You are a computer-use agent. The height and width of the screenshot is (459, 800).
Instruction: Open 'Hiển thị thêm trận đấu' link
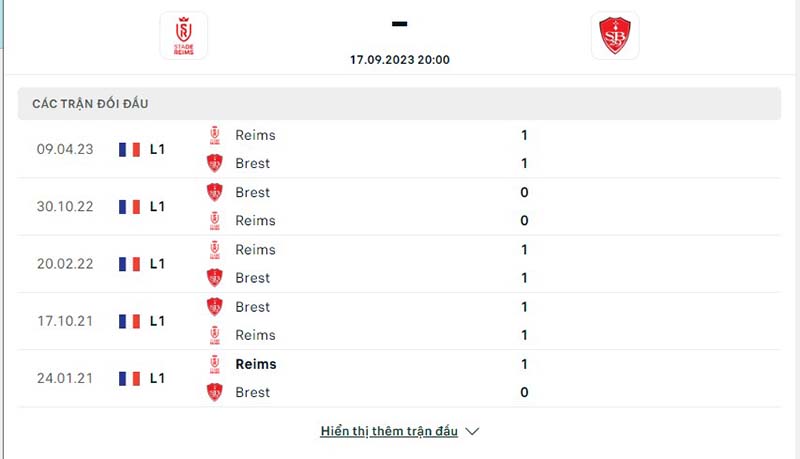pos(389,432)
